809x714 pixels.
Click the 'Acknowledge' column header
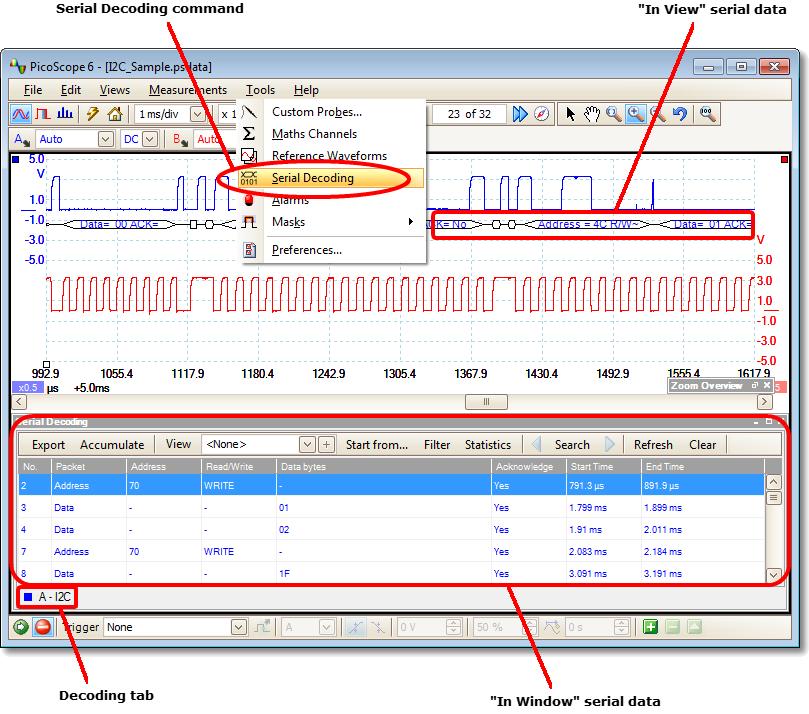(x=529, y=466)
